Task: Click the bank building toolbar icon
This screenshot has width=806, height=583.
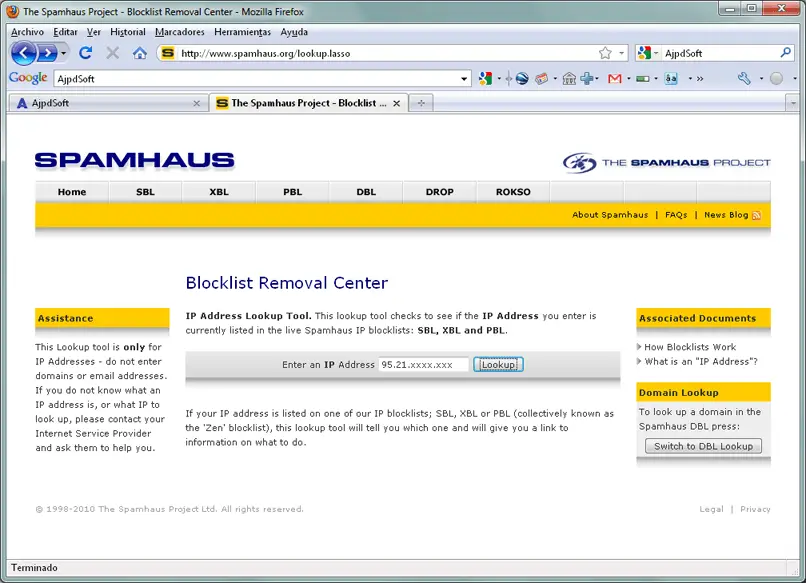Action: click(569, 79)
